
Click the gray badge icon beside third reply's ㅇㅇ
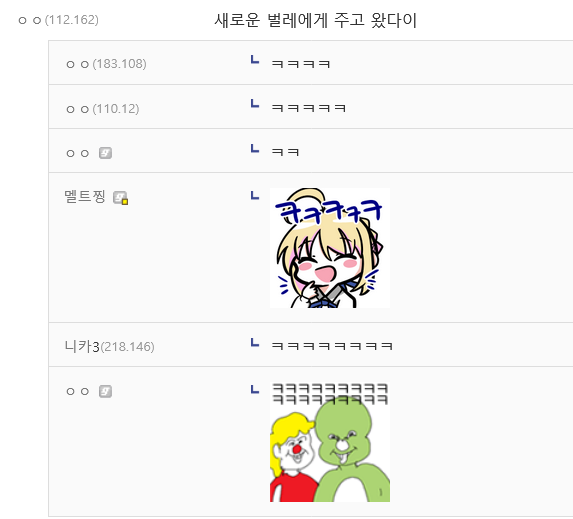tap(105, 153)
